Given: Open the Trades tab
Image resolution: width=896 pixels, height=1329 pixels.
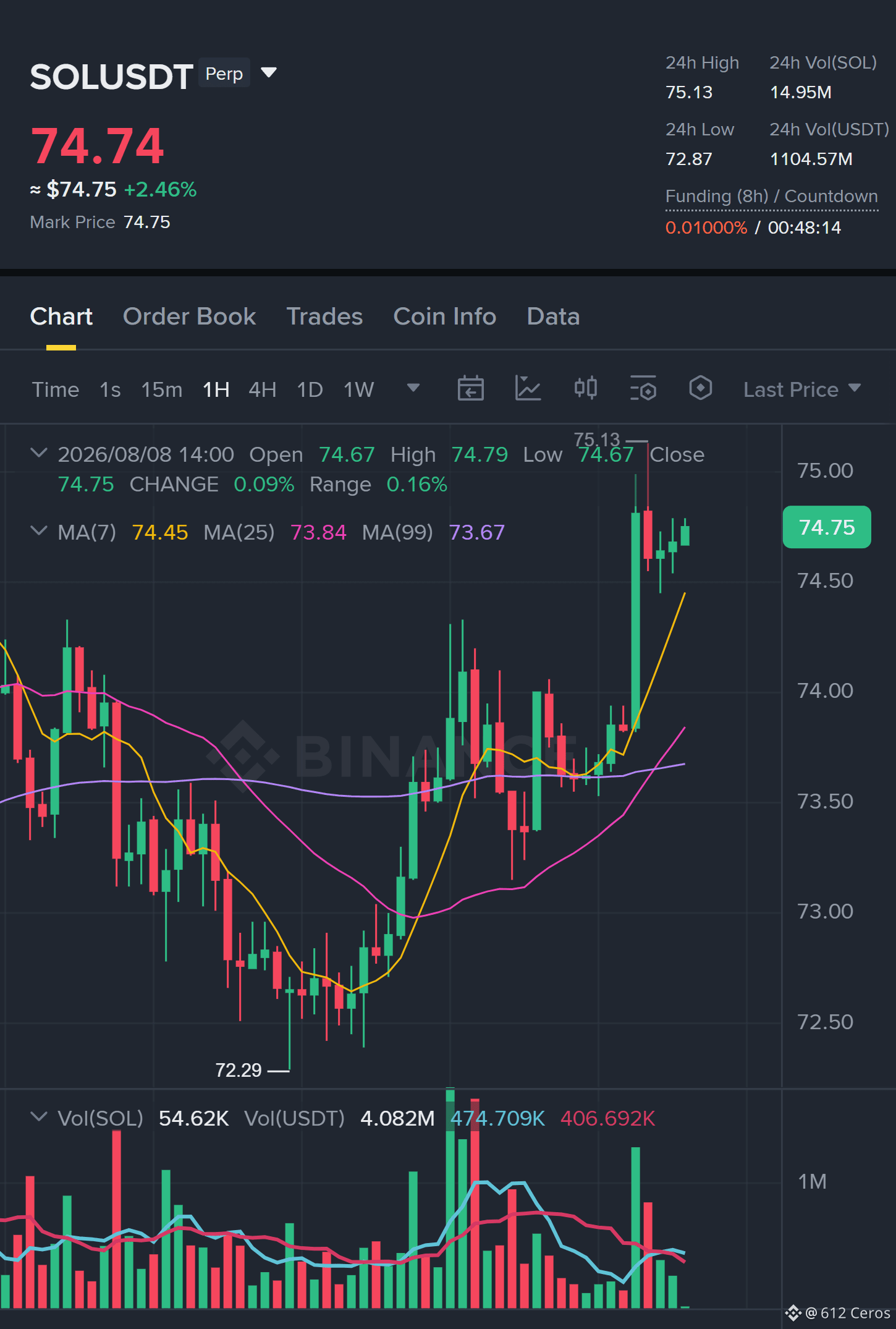Looking at the screenshot, I should click(324, 316).
